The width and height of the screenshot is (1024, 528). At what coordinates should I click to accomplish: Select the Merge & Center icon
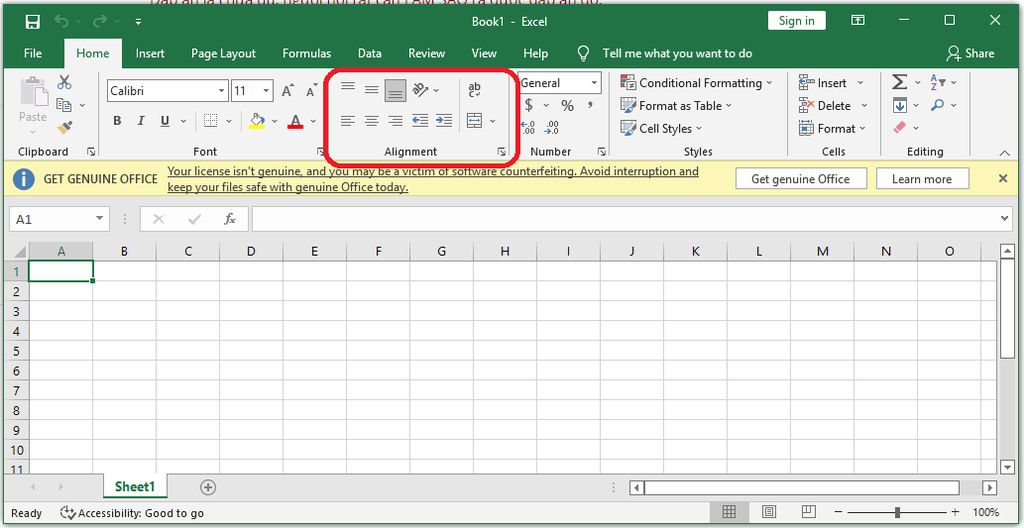(x=475, y=121)
